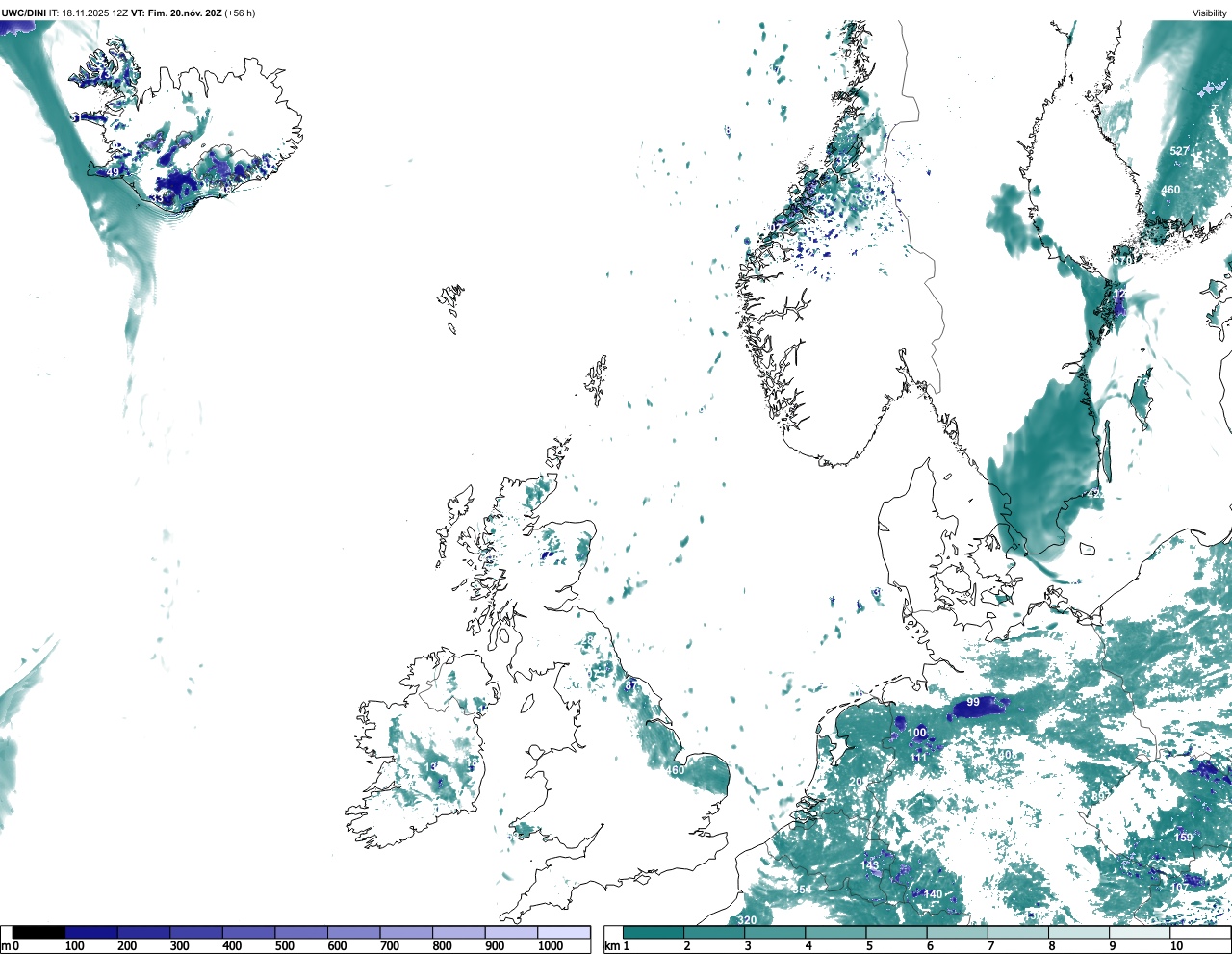The height and width of the screenshot is (954, 1232).
Task: Click the '10' kilometre legend tick label
Action: 1176,945
